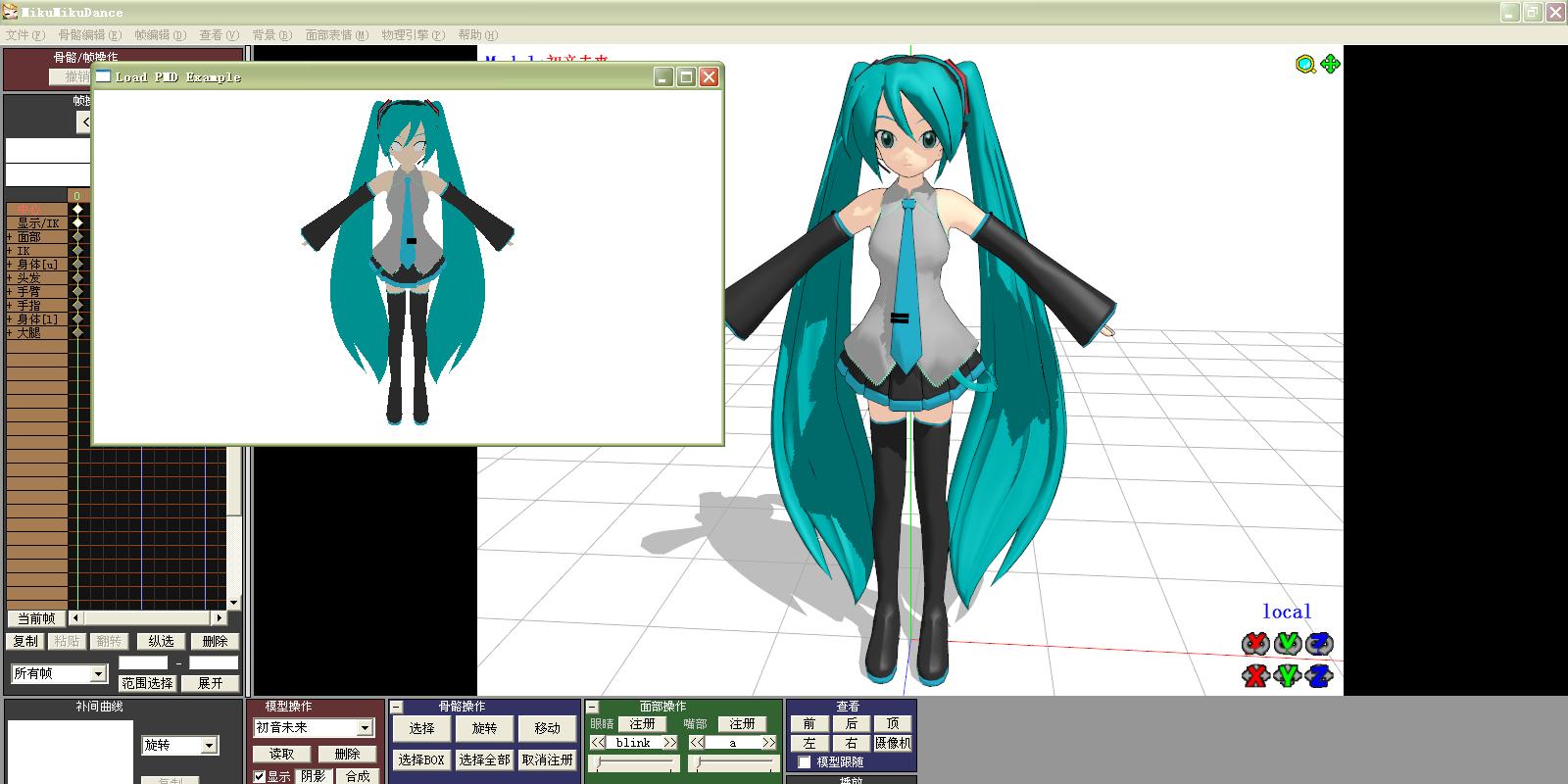The image size is (1568, 784).
Task: Open the 所有帧 frame filter dropdown
Action: click(98, 673)
